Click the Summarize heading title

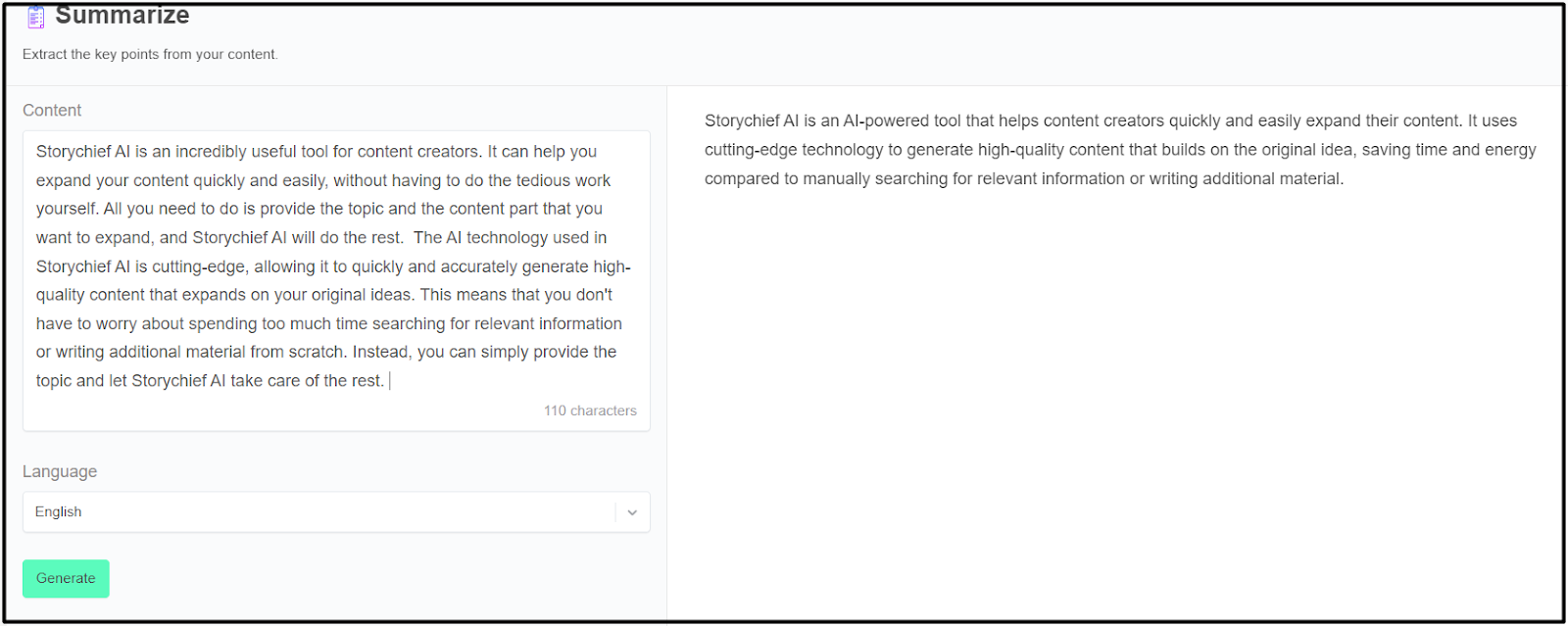(x=122, y=16)
